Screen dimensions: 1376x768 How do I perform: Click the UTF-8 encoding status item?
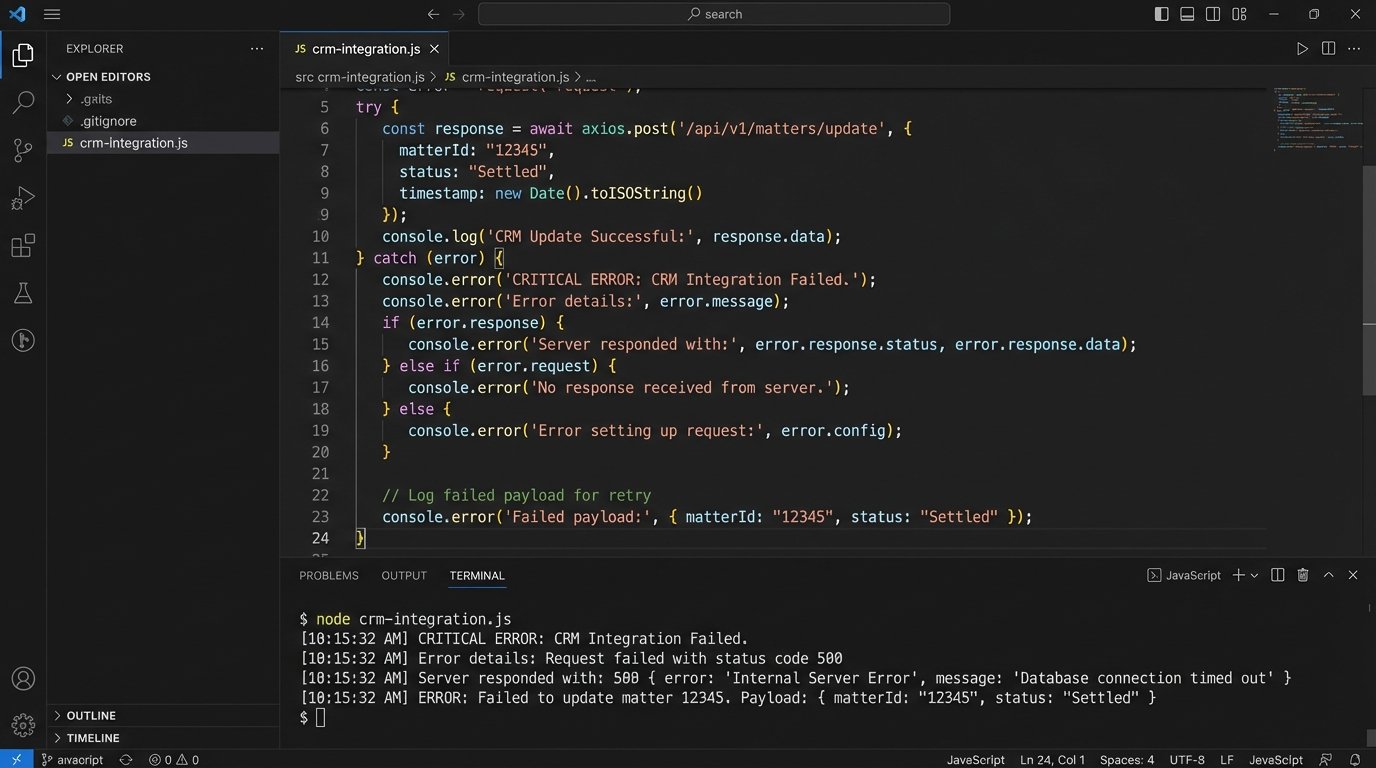tap(1187, 760)
